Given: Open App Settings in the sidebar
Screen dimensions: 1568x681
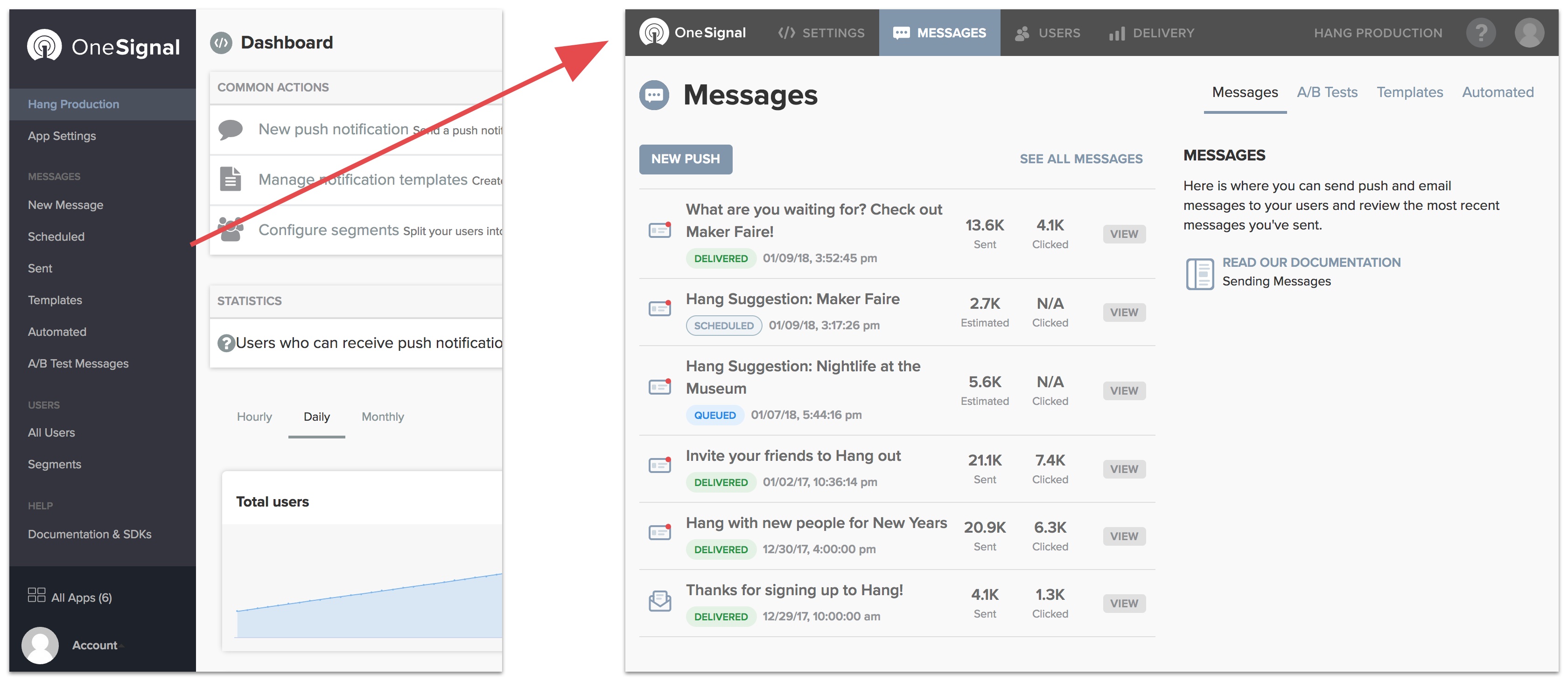Looking at the screenshot, I should pyautogui.click(x=62, y=136).
